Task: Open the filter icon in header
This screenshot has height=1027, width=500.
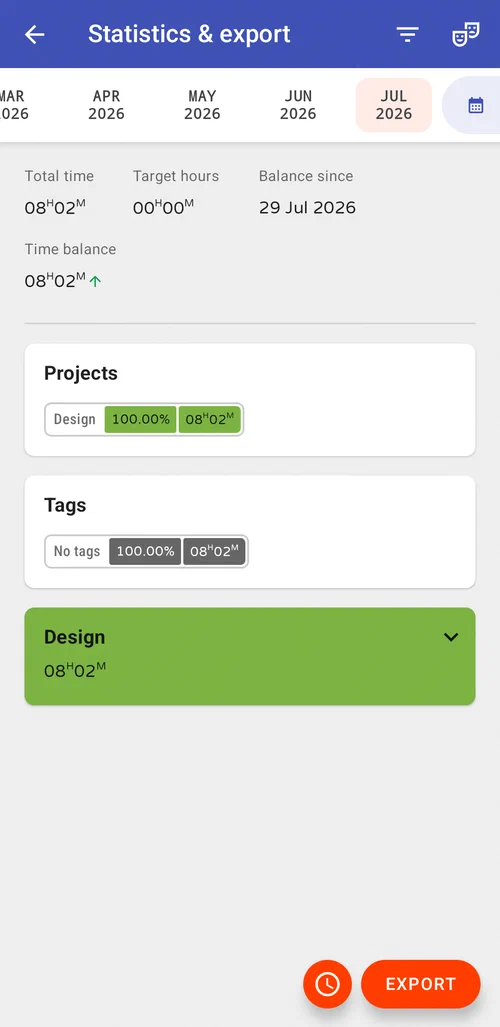Action: [x=407, y=35]
